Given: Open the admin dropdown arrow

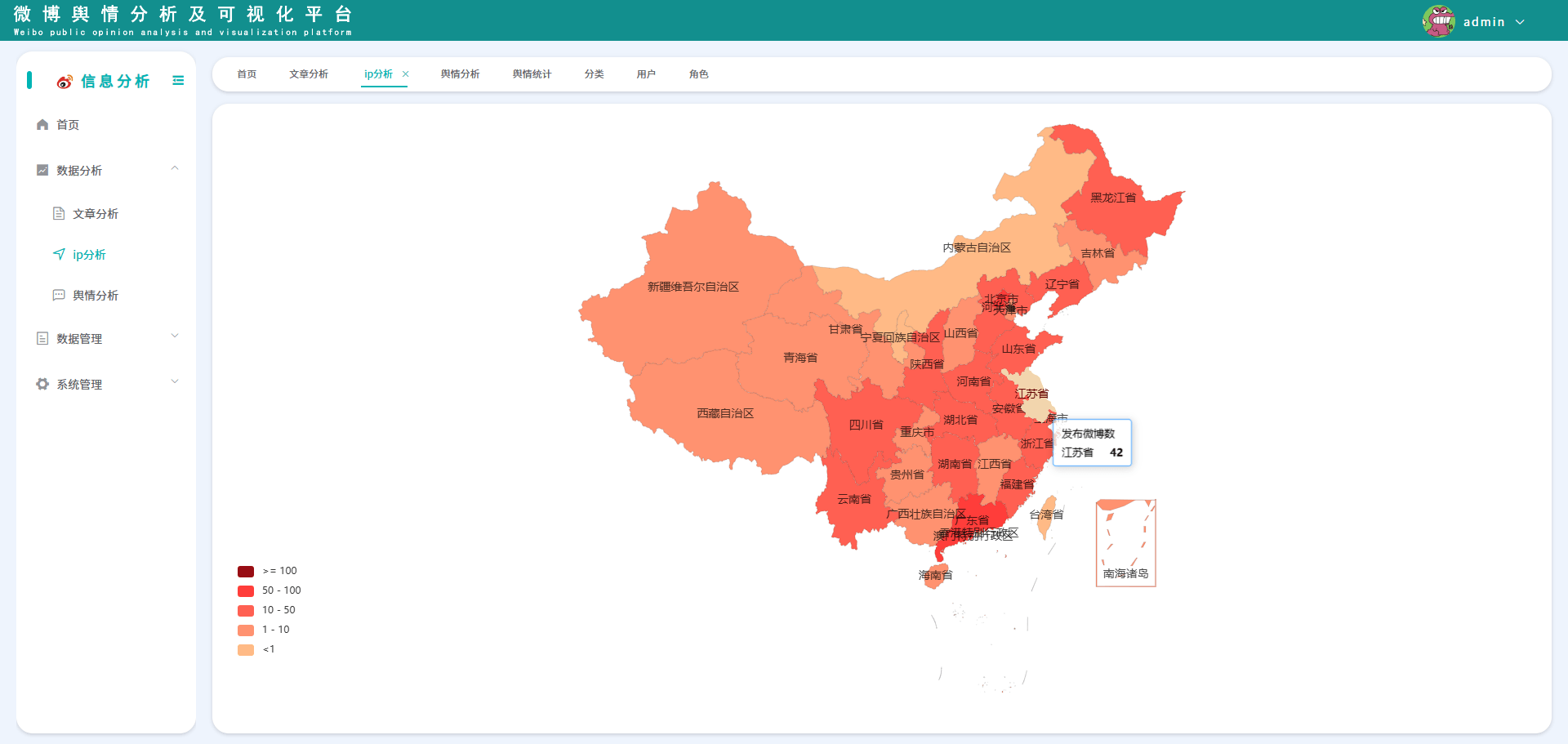Looking at the screenshot, I should click(x=1520, y=22).
